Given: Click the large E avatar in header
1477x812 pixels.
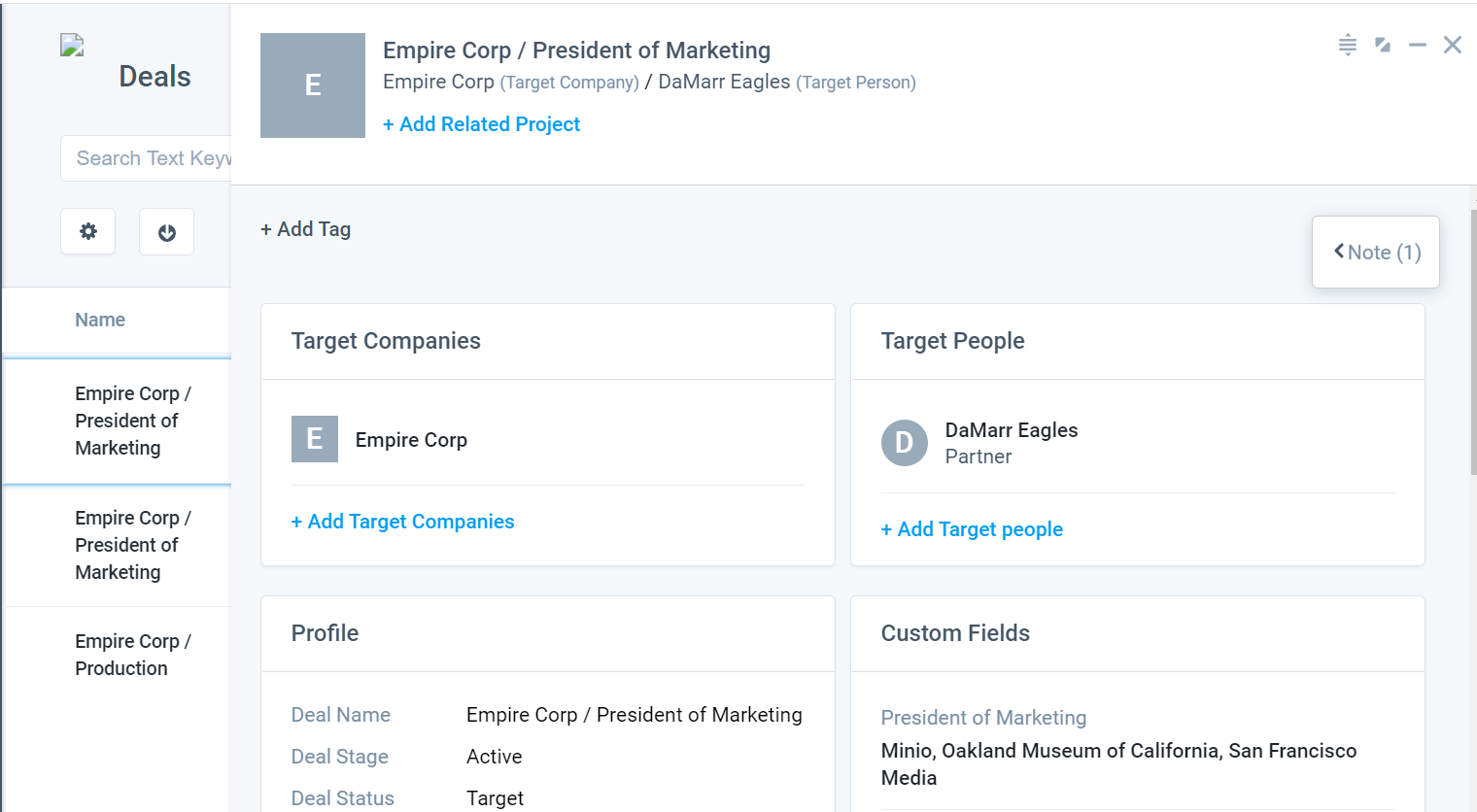Looking at the screenshot, I should 313,85.
